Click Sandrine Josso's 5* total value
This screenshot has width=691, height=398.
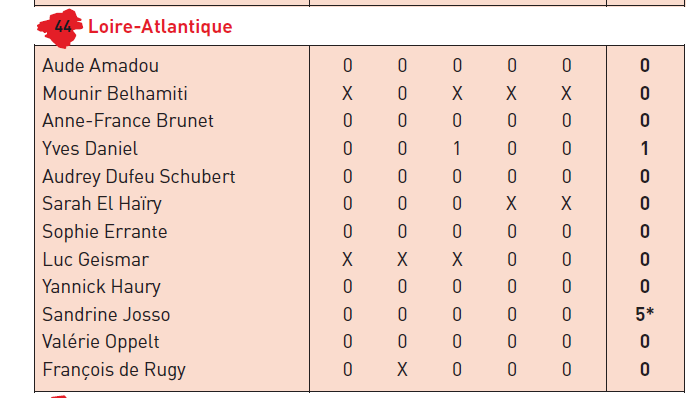tap(645, 314)
